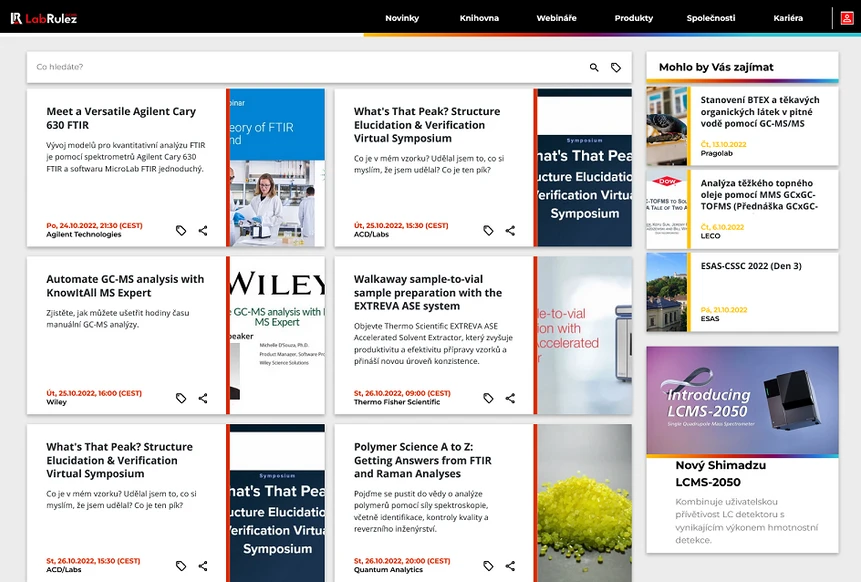Open 'ESAS-CSSC 2022 (Den 3)' article
861x582 pixels.
point(751,266)
